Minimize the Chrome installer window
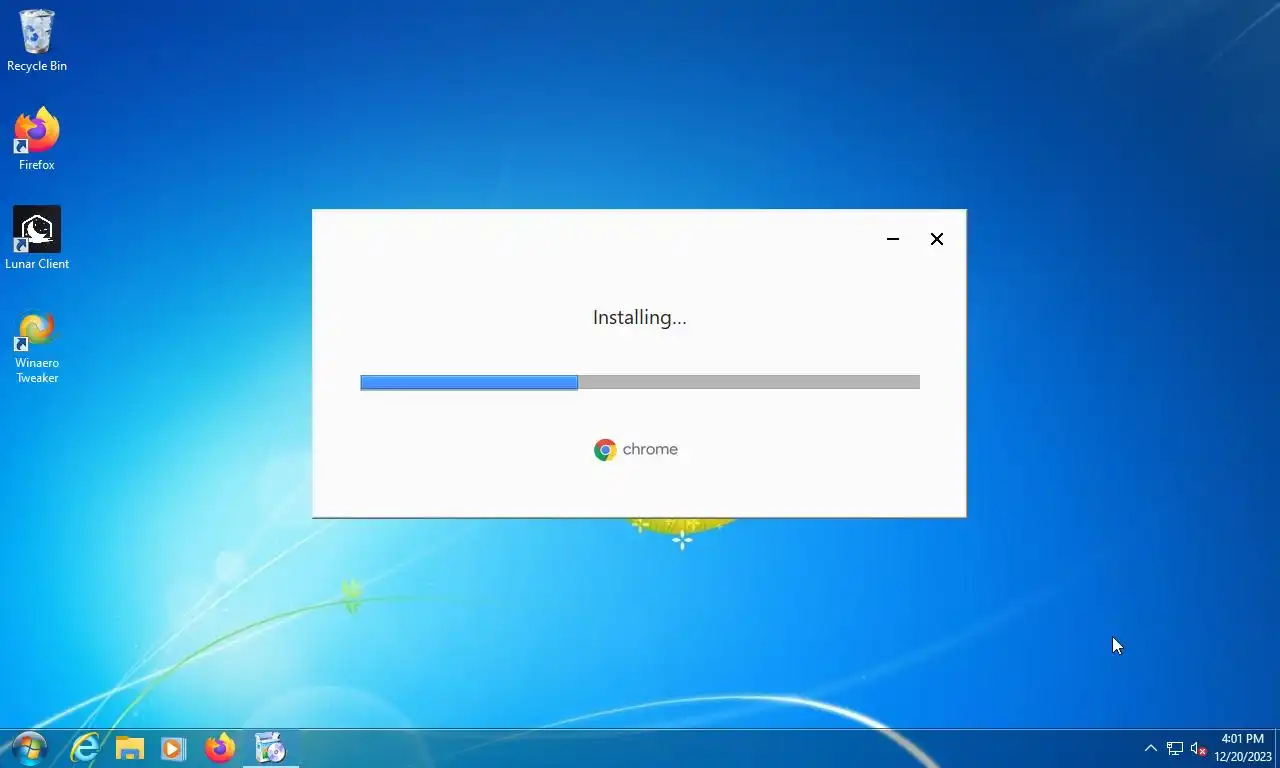This screenshot has height=768, width=1280. (x=893, y=239)
